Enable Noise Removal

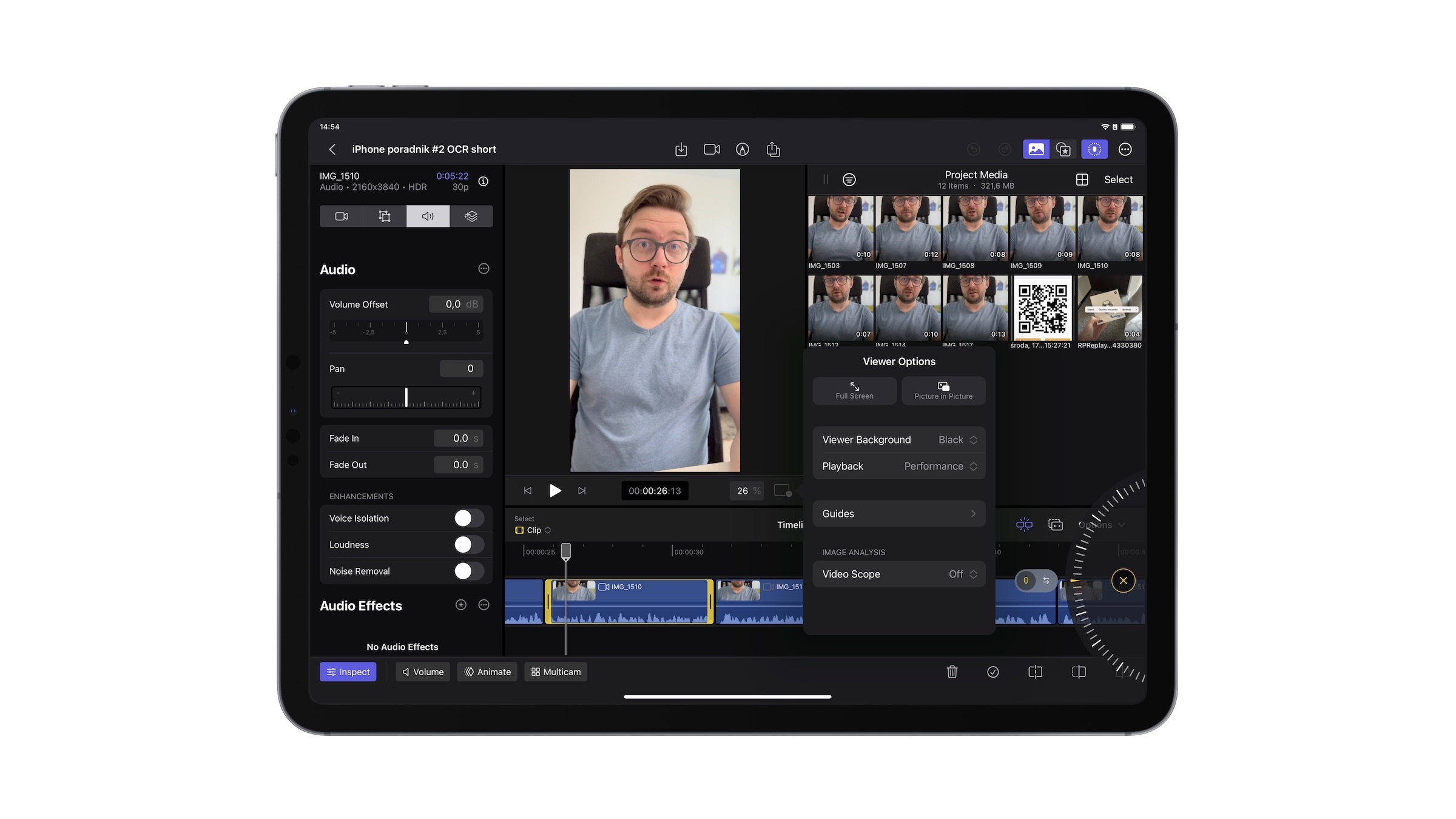tap(469, 571)
